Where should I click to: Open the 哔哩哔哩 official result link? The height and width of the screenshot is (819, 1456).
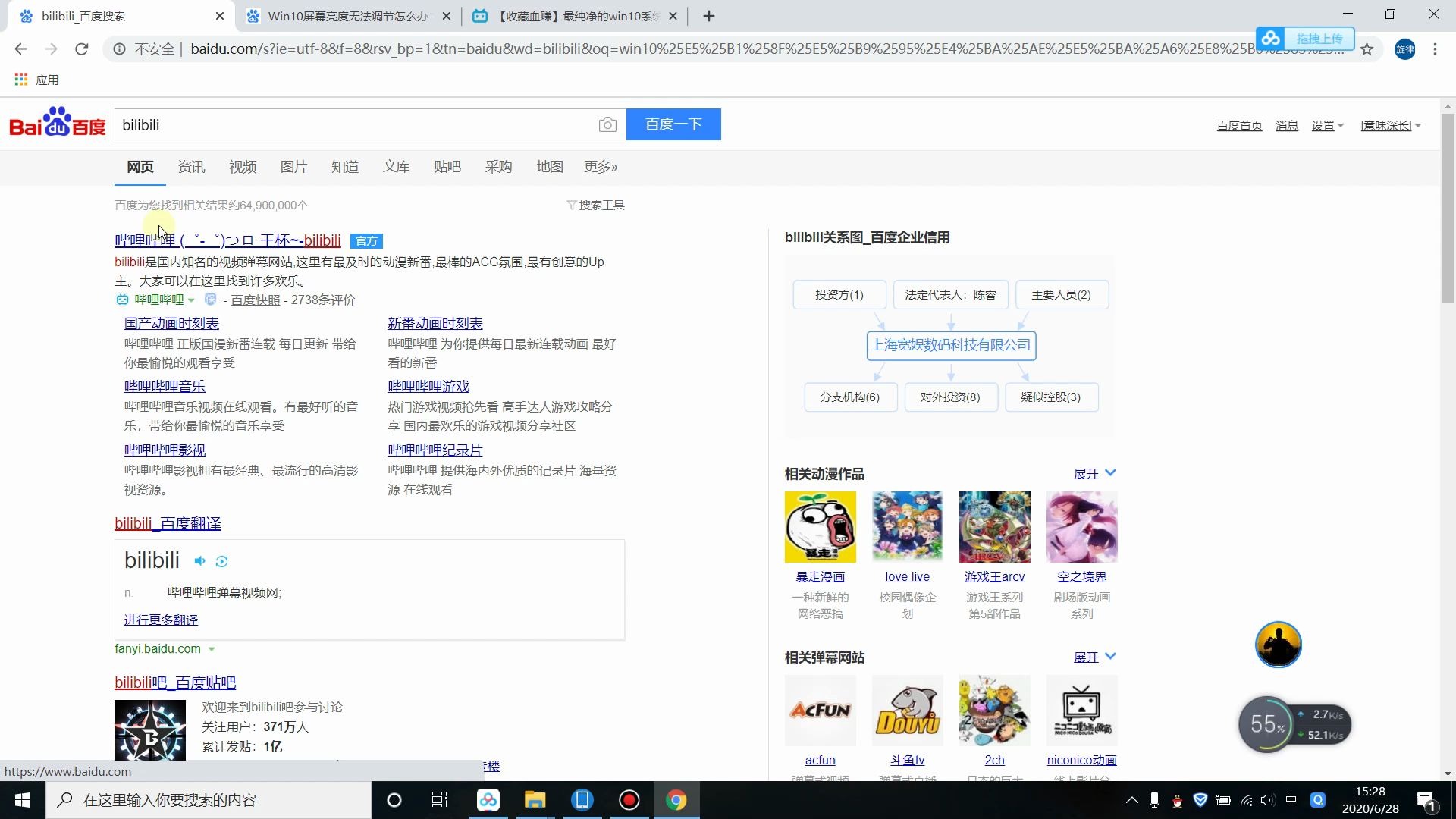pos(226,240)
